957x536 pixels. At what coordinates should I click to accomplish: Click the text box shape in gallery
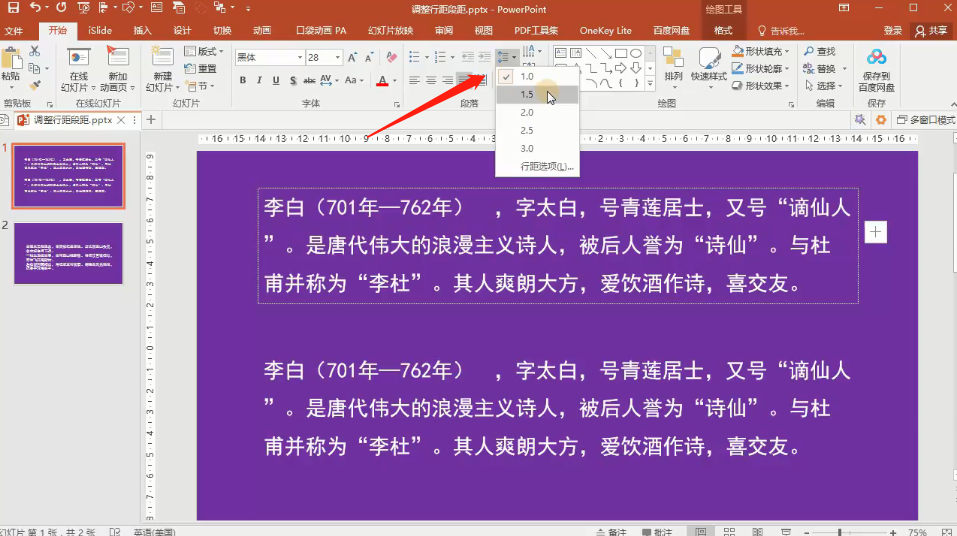click(560, 53)
